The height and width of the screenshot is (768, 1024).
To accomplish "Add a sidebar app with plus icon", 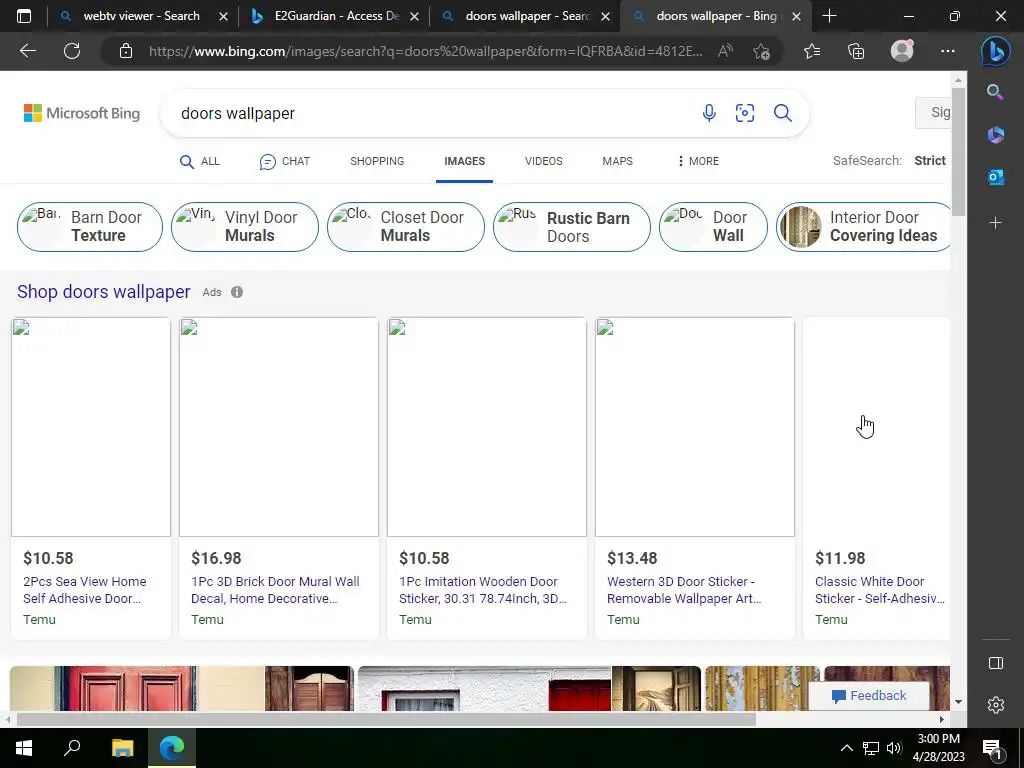I will pyautogui.click(x=995, y=223).
